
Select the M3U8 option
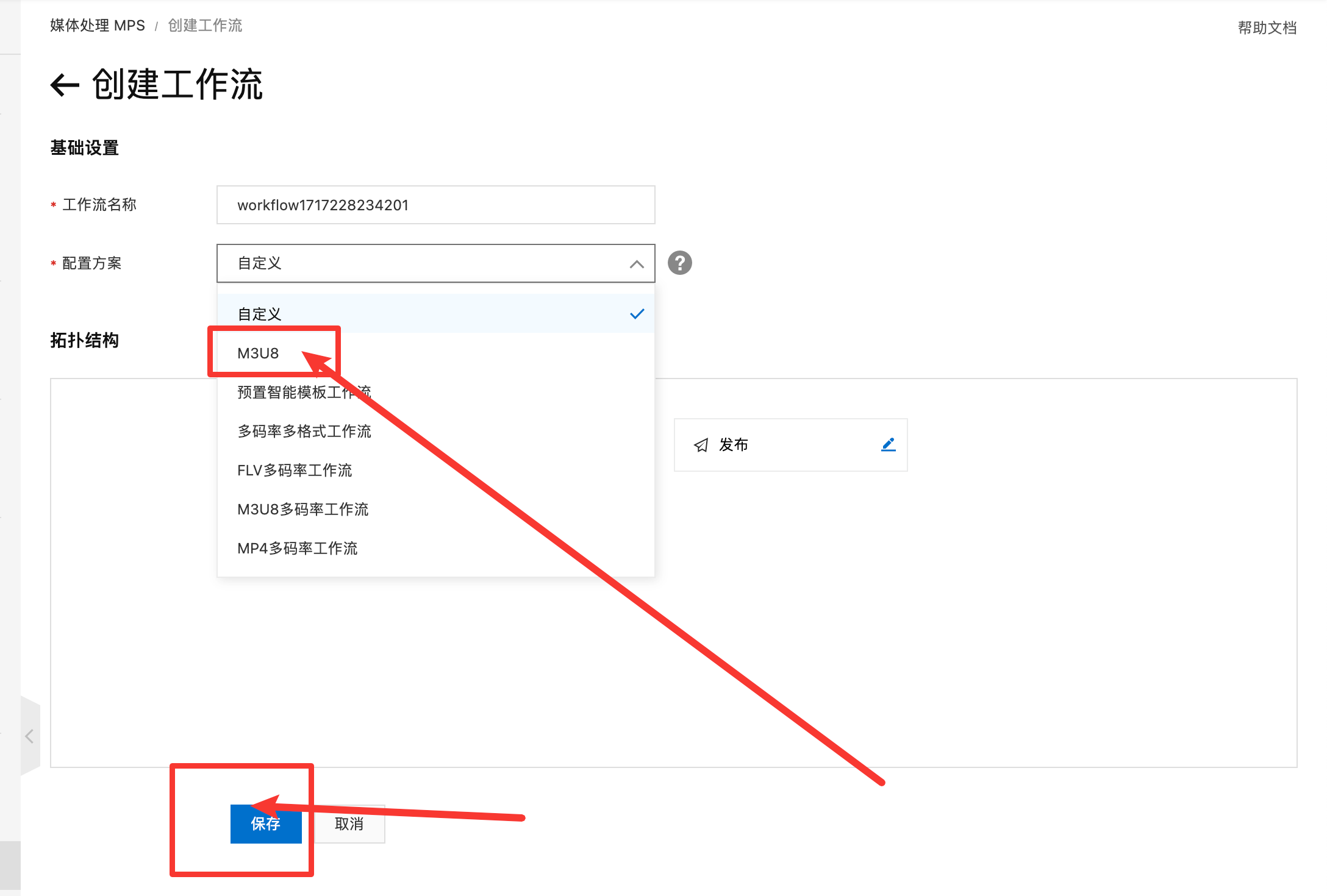coord(259,353)
